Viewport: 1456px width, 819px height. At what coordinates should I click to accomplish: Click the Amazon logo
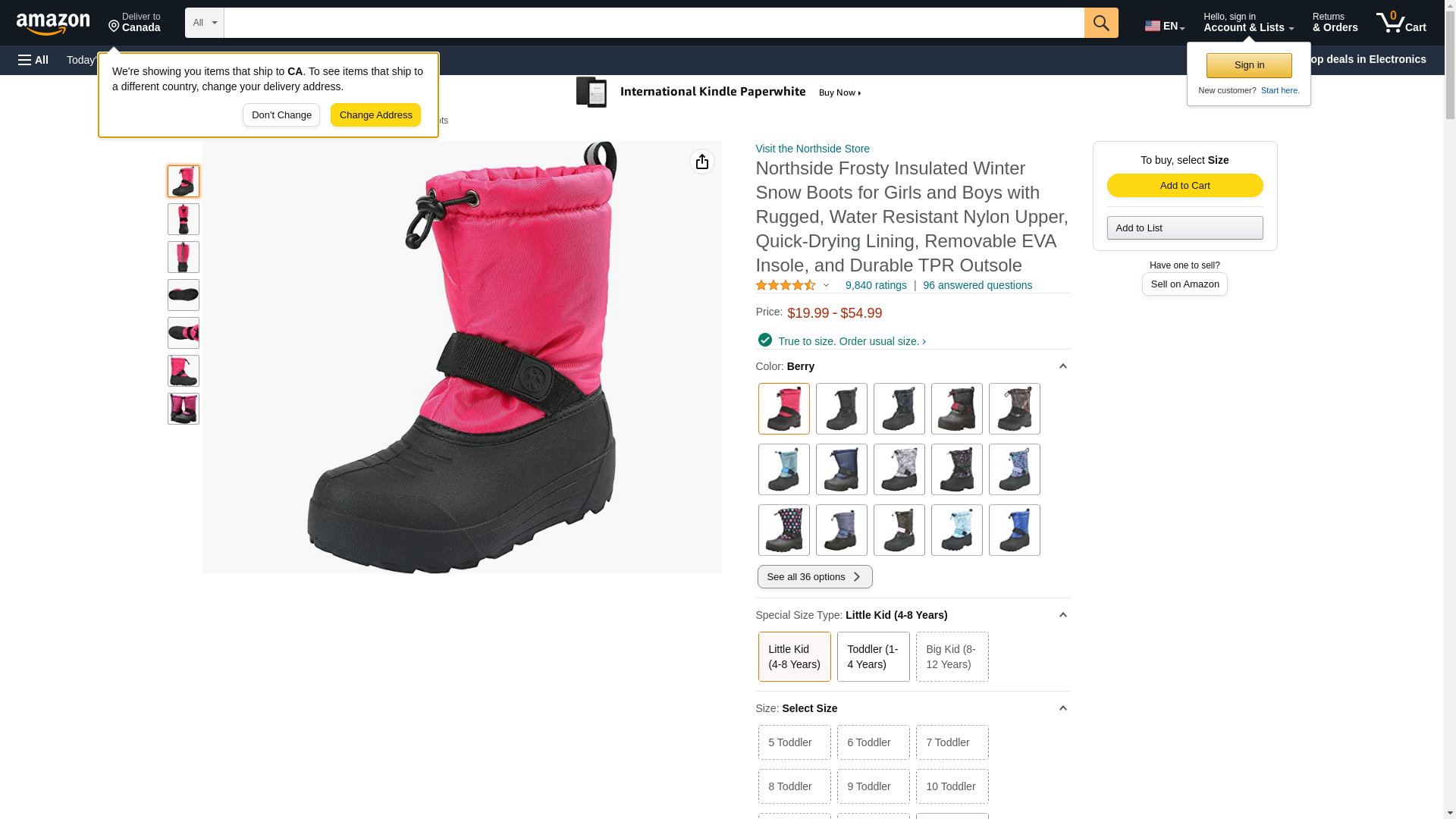[x=53, y=24]
